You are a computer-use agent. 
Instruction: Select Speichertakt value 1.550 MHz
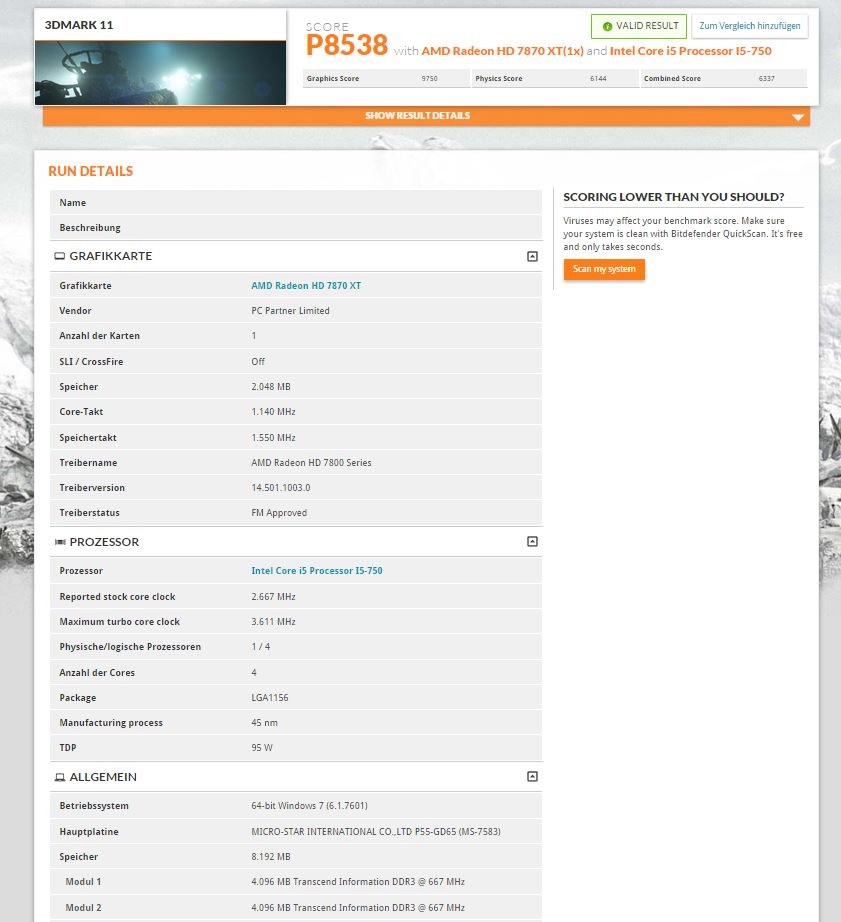click(x=273, y=438)
